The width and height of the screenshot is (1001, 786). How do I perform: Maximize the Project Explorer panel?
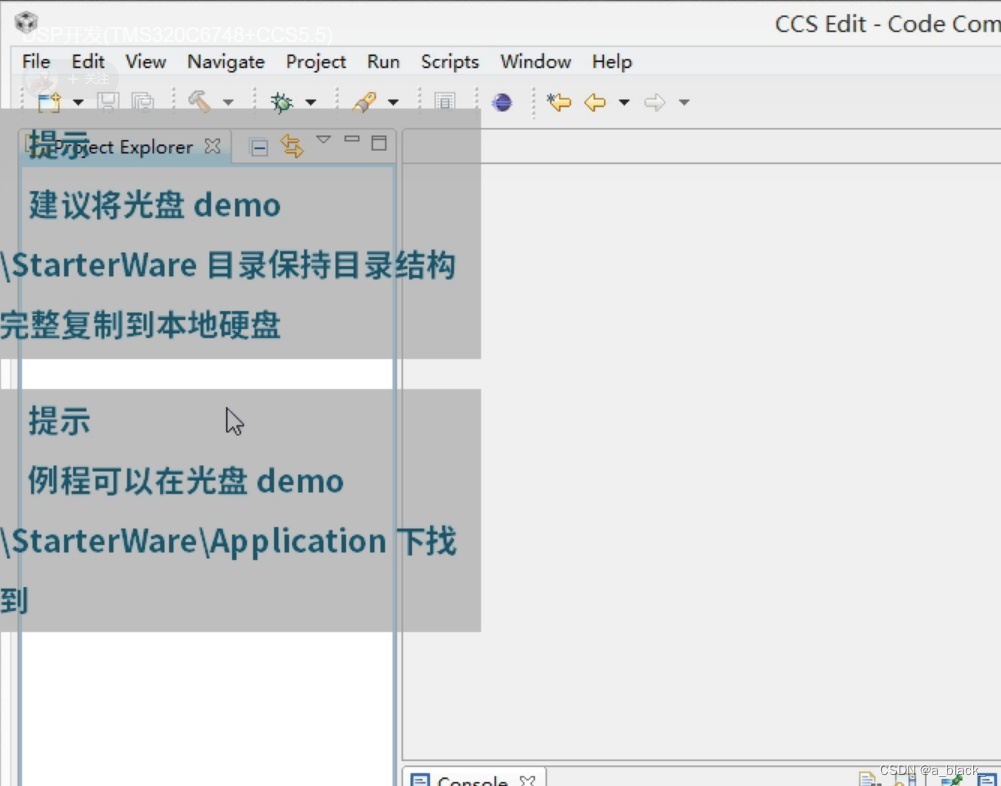pos(379,142)
